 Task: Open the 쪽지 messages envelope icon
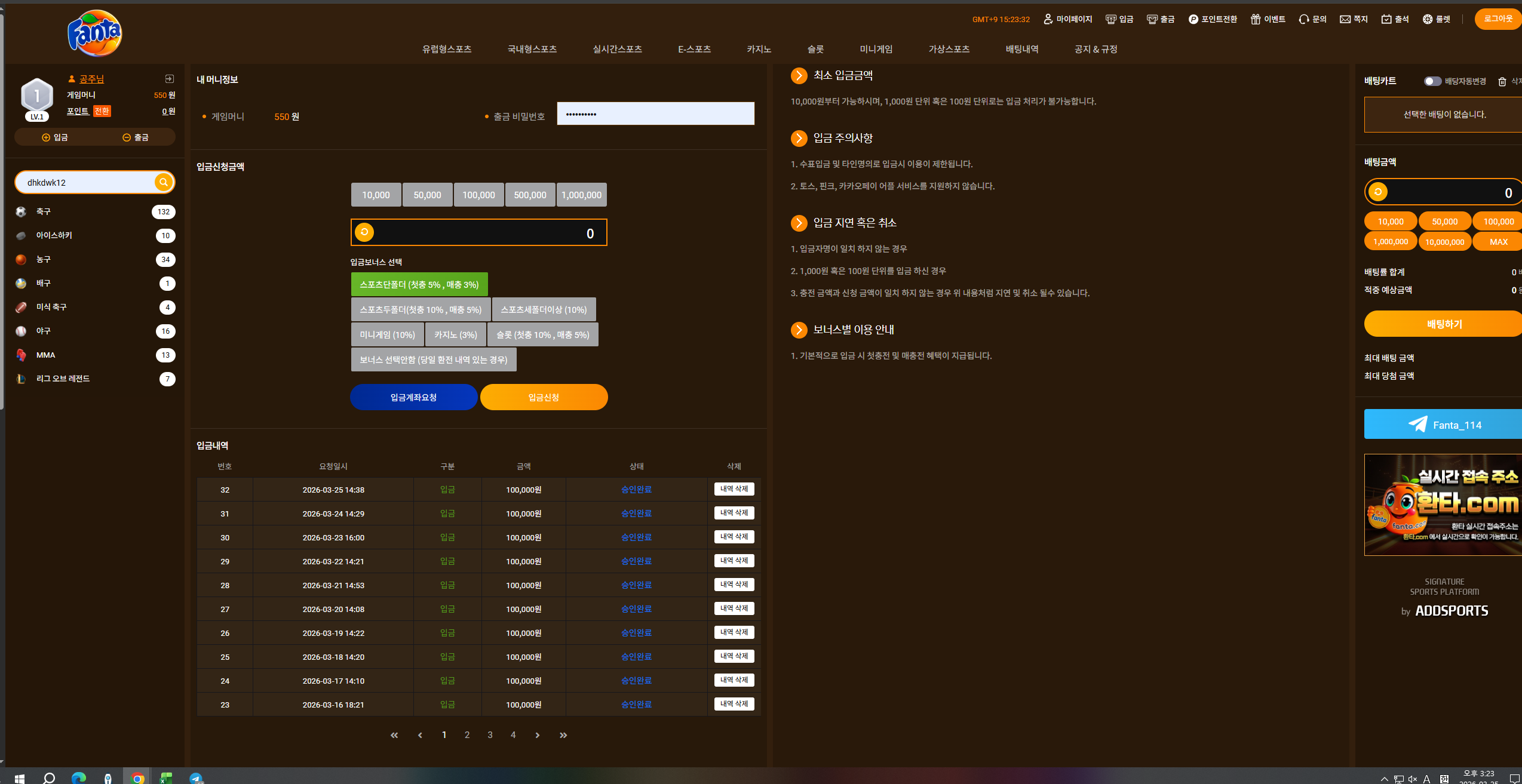1345,19
